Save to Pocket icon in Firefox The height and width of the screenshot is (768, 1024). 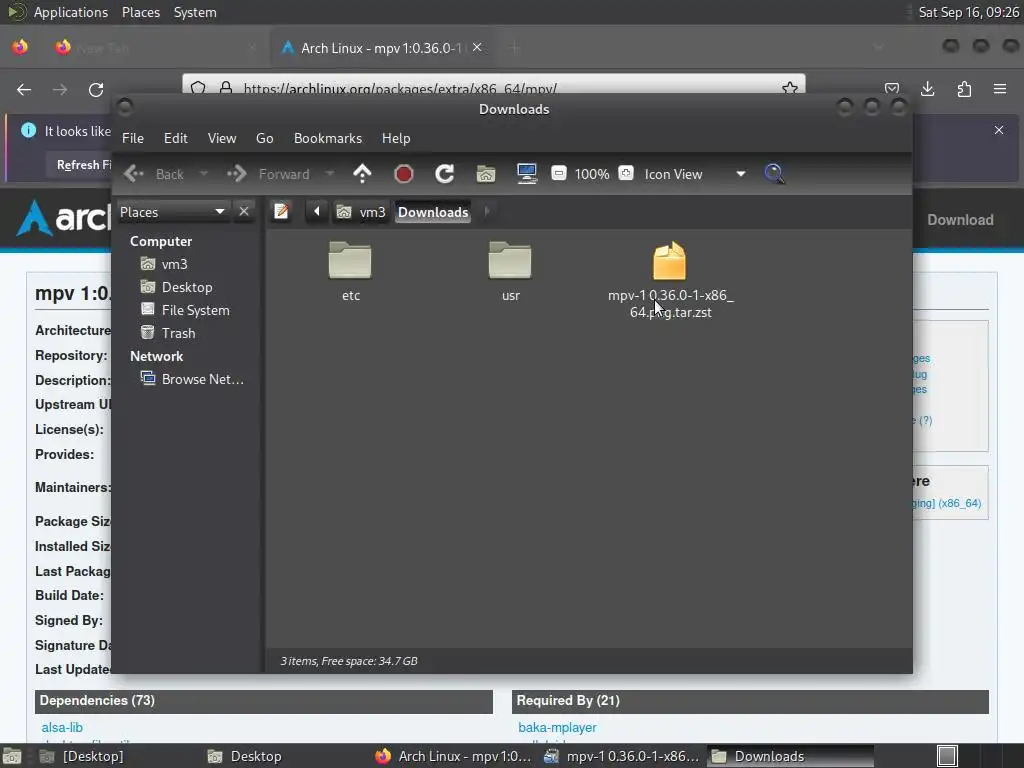tap(891, 88)
